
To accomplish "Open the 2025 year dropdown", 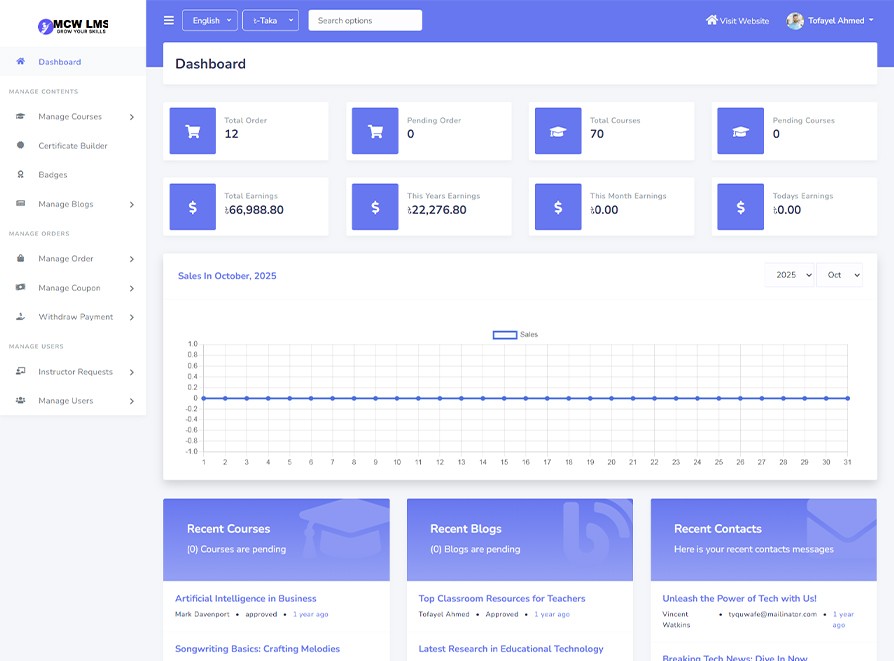I will click(x=790, y=275).
